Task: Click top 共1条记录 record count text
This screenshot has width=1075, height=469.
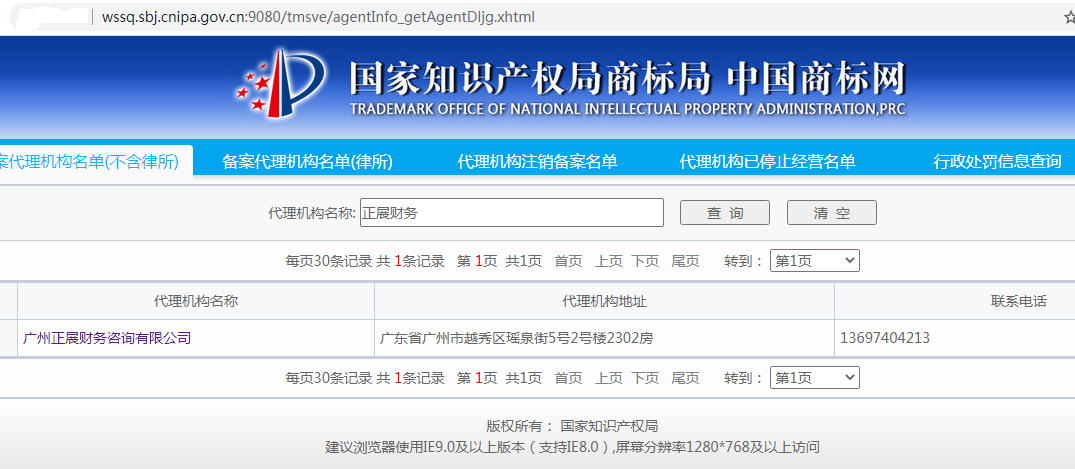Action: [x=411, y=261]
